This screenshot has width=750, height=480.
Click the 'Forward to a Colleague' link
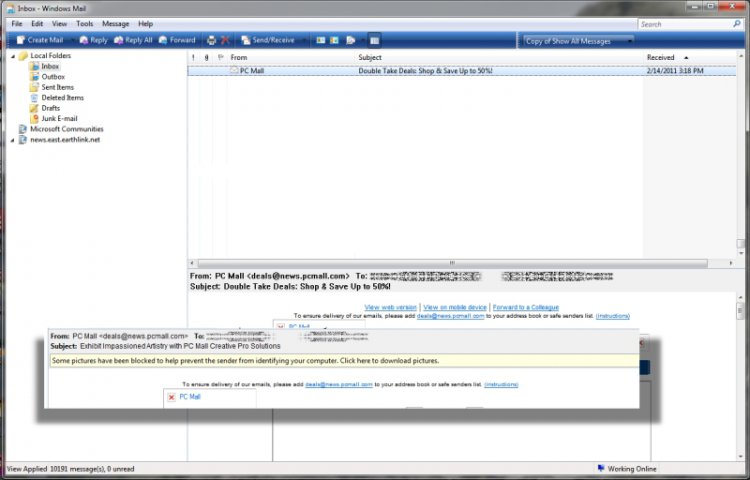point(526,307)
